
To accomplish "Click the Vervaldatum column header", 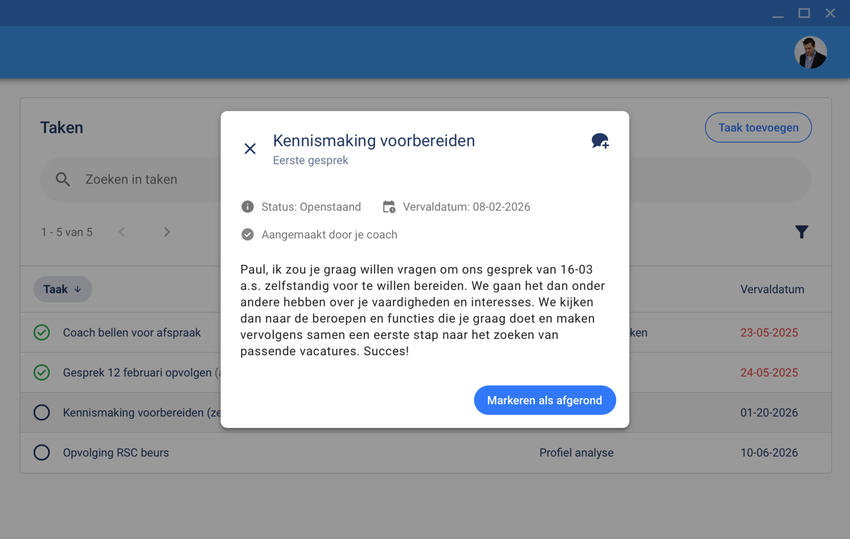I will pyautogui.click(x=771, y=290).
